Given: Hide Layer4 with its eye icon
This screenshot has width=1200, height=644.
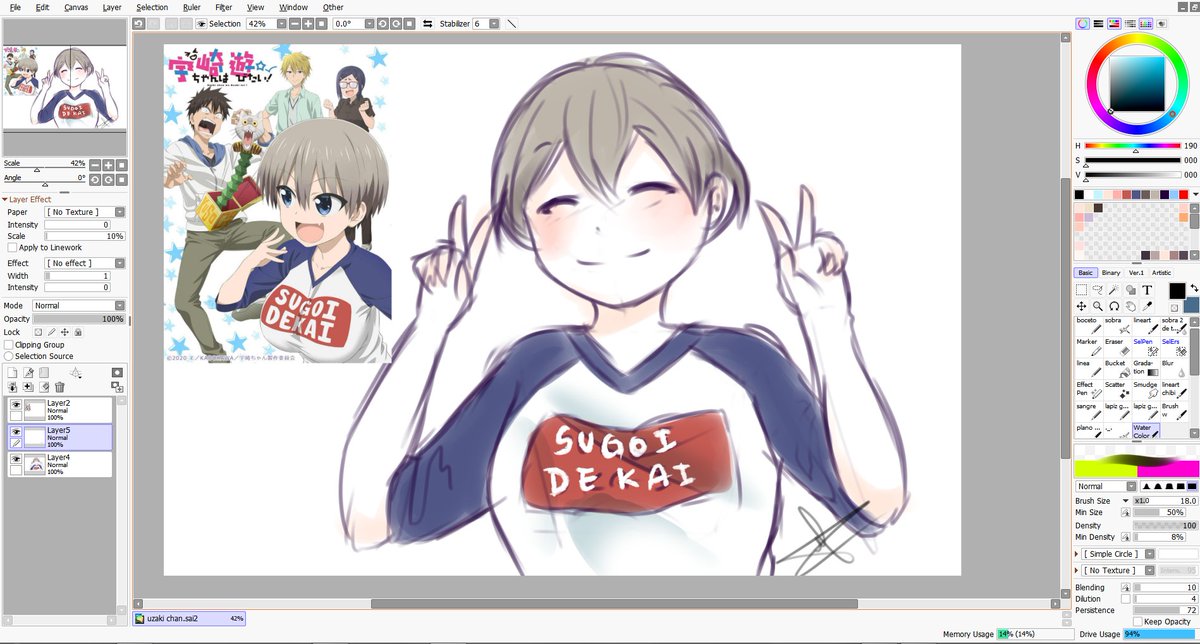Looking at the screenshot, I should [x=16, y=459].
